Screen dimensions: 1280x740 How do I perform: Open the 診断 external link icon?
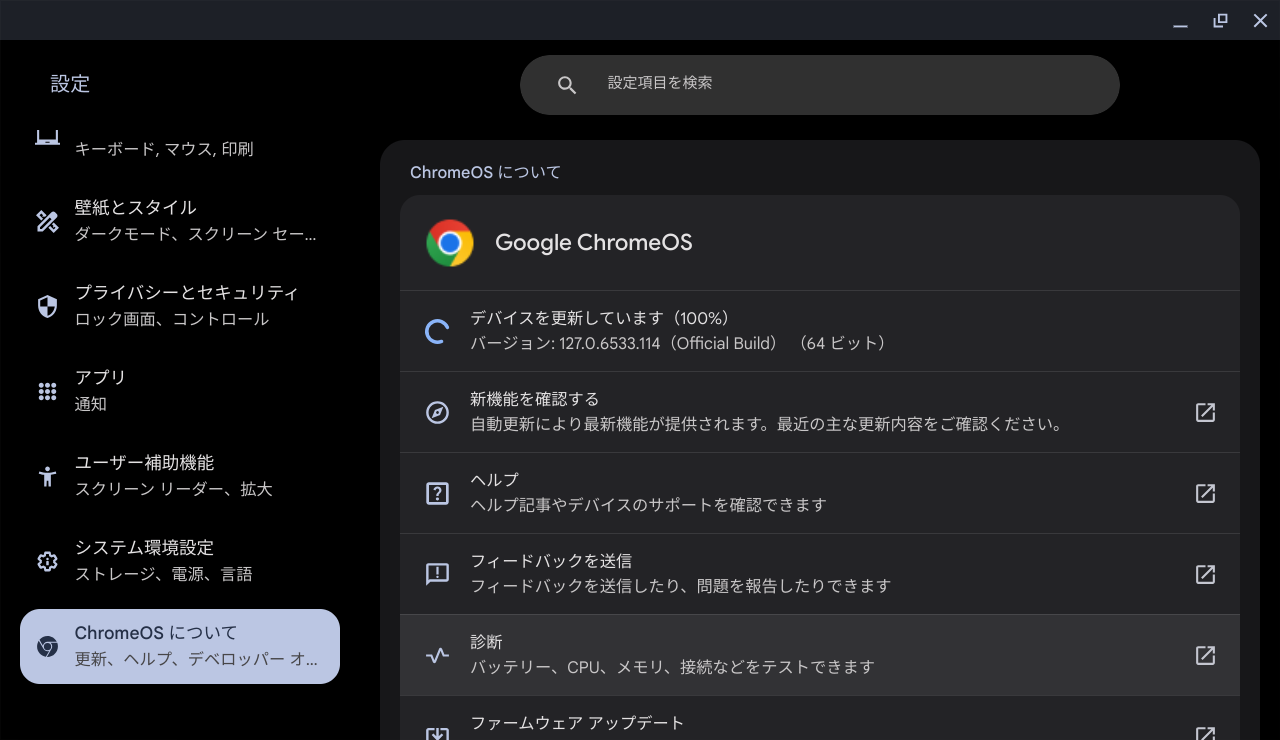1204,655
